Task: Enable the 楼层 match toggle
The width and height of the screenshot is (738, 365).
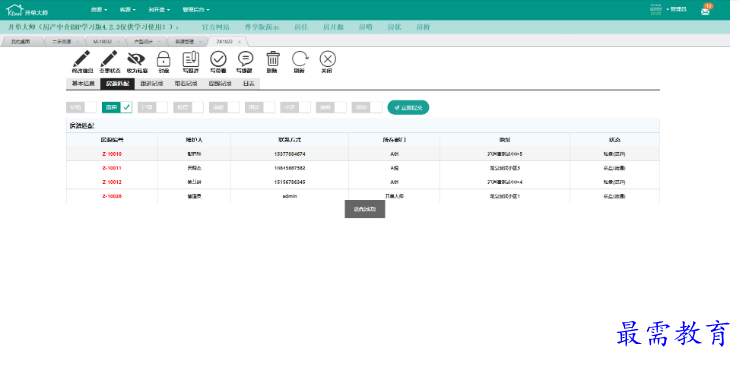Action: point(189,107)
